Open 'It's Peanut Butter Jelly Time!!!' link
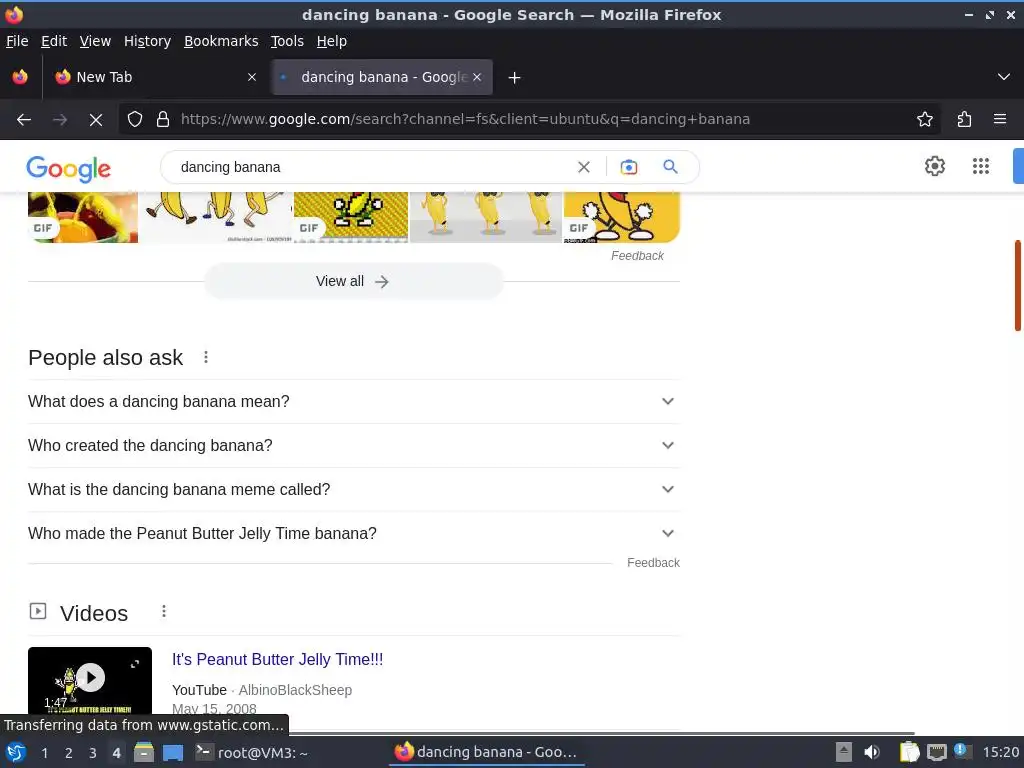The width and height of the screenshot is (1024, 768). coord(278,660)
